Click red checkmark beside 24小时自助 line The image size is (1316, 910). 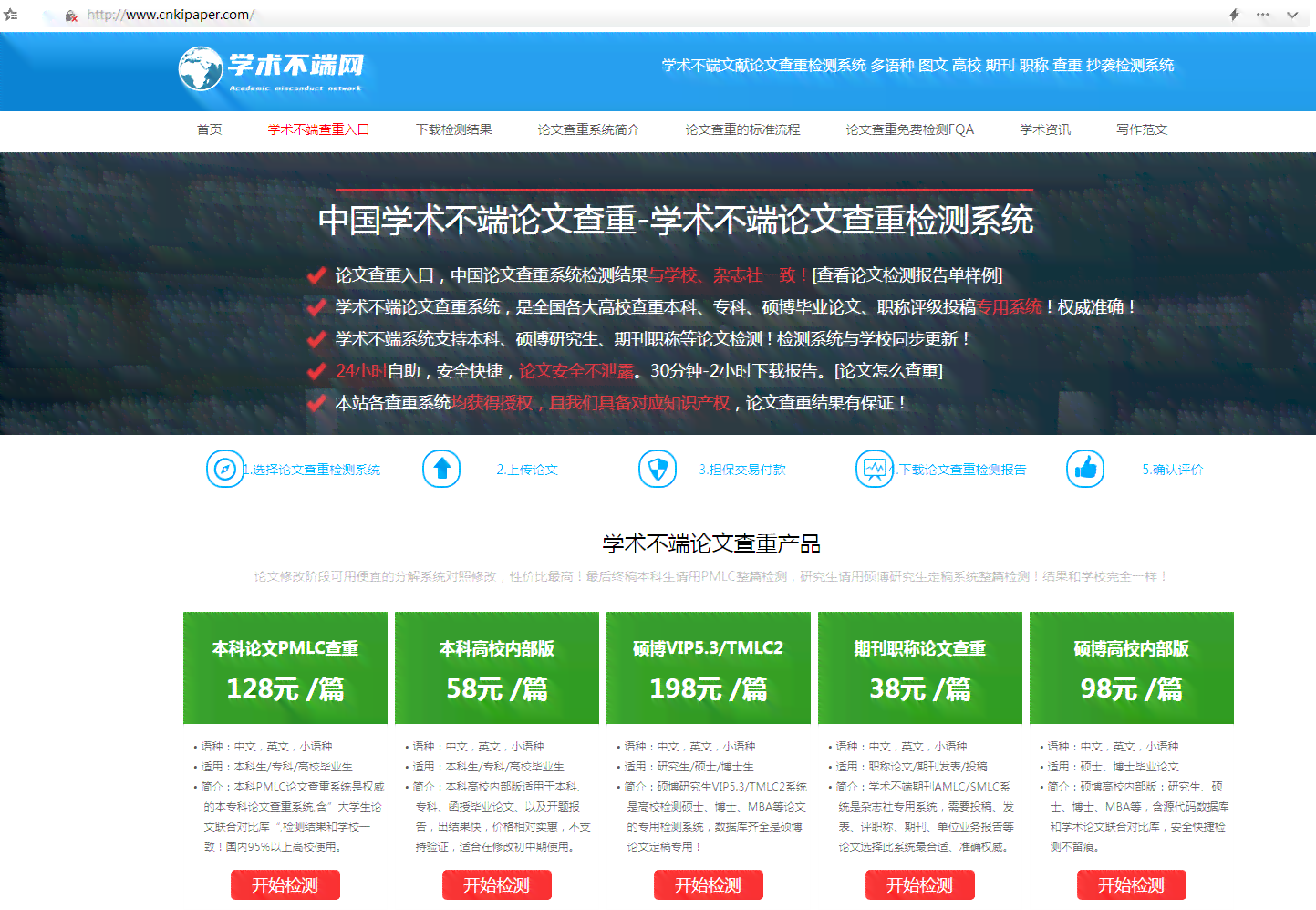tap(316, 371)
